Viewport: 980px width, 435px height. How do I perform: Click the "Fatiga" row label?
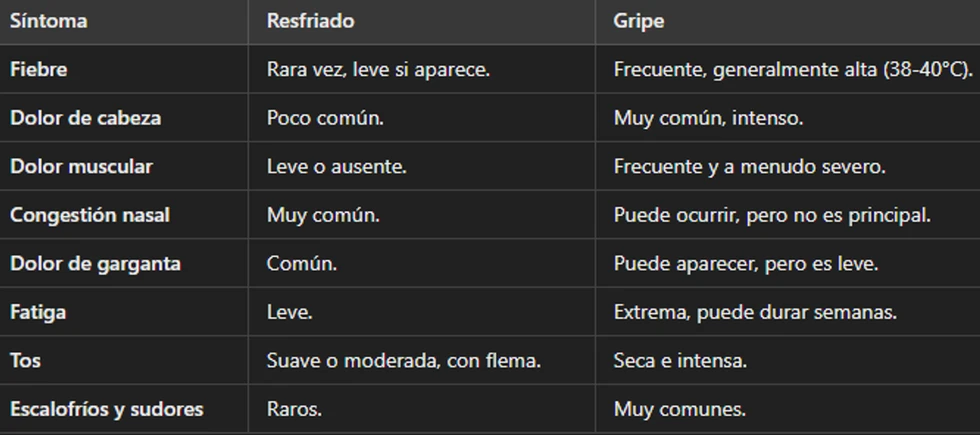[x=38, y=312]
